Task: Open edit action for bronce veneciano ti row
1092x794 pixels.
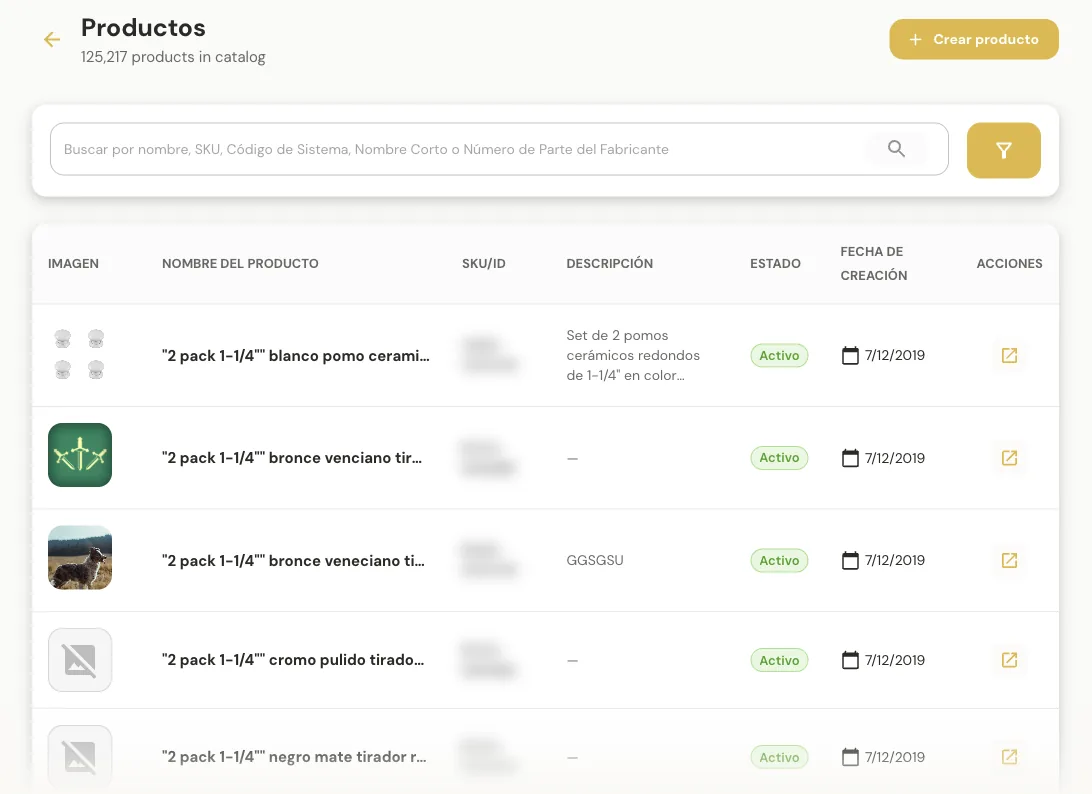Action: click(1009, 560)
